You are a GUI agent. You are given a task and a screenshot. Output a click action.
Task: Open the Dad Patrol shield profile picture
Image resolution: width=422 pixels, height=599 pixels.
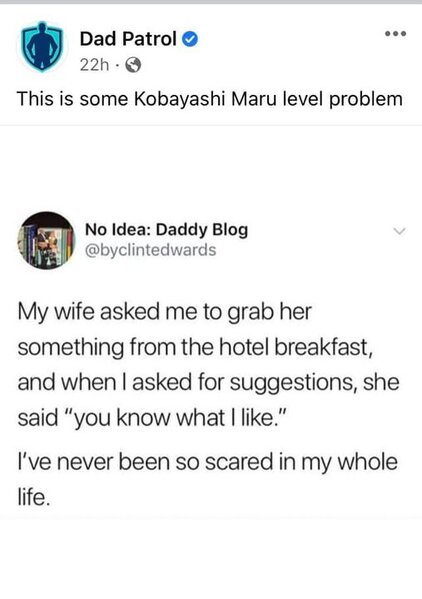point(42,47)
